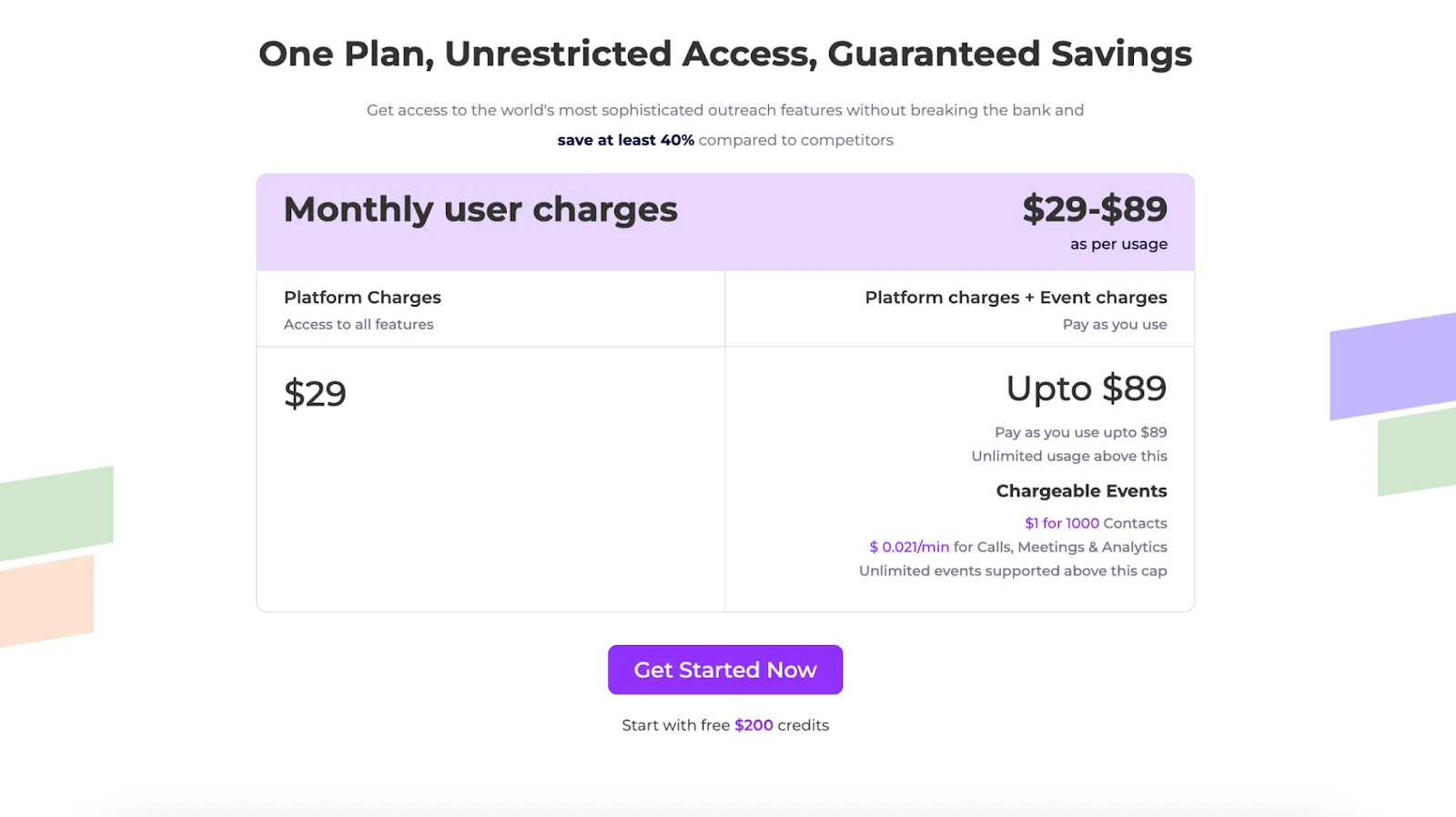Select the Monthly user charges heading
Viewport: 1456px width, 817px height.
coord(480,210)
